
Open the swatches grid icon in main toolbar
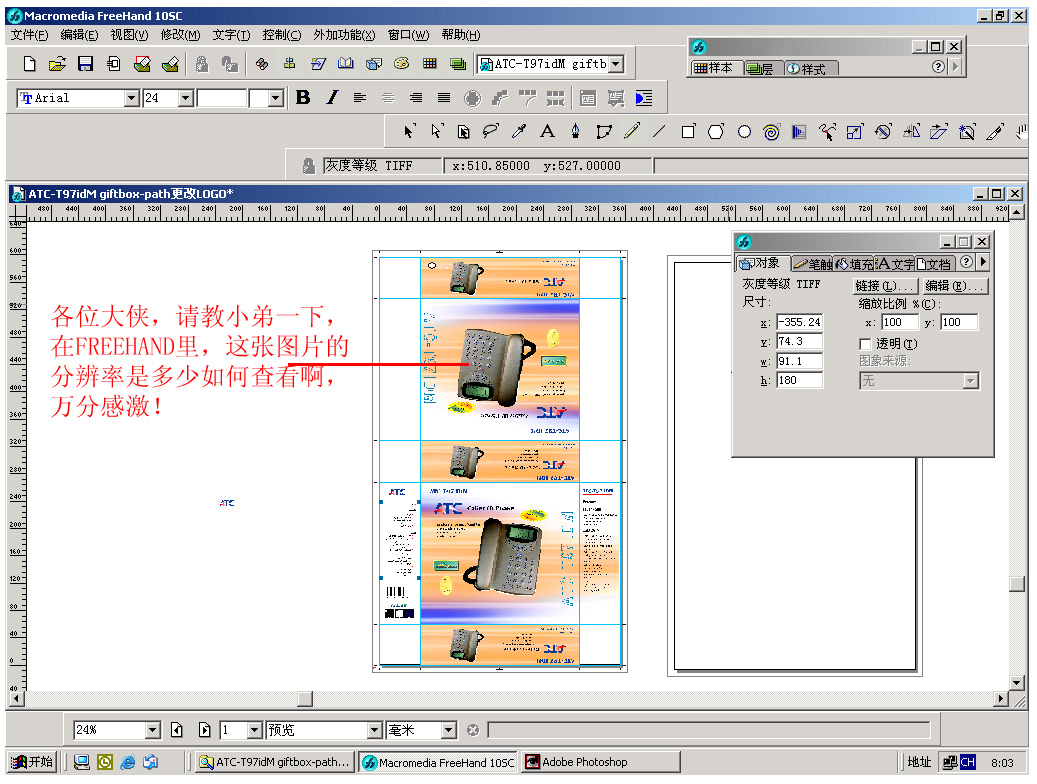(430, 64)
